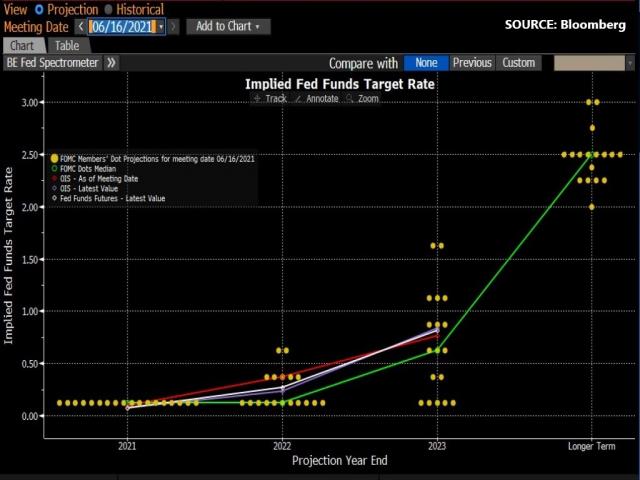Go to previous meeting date arrow

click(x=80, y=27)
